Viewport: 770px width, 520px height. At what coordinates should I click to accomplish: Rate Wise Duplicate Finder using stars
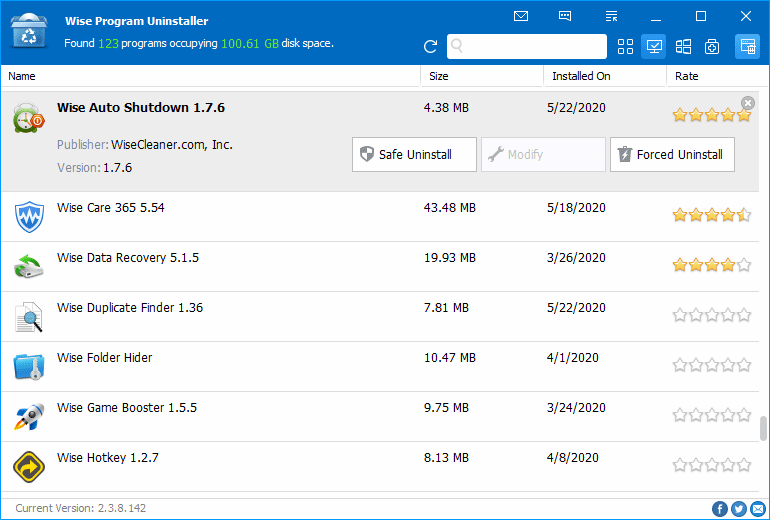pyautogui.click(x=712, y=315)
